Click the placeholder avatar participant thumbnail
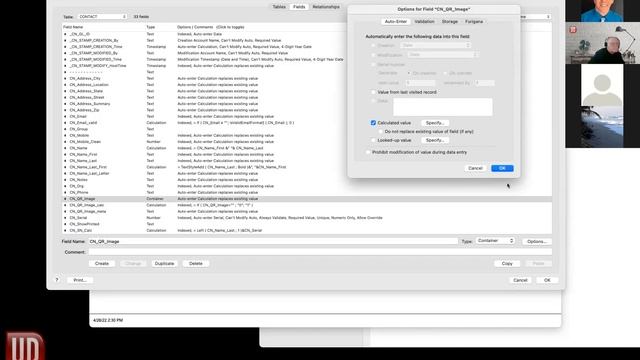The height and width of the screenshot is (360, 640). [602, 85]
